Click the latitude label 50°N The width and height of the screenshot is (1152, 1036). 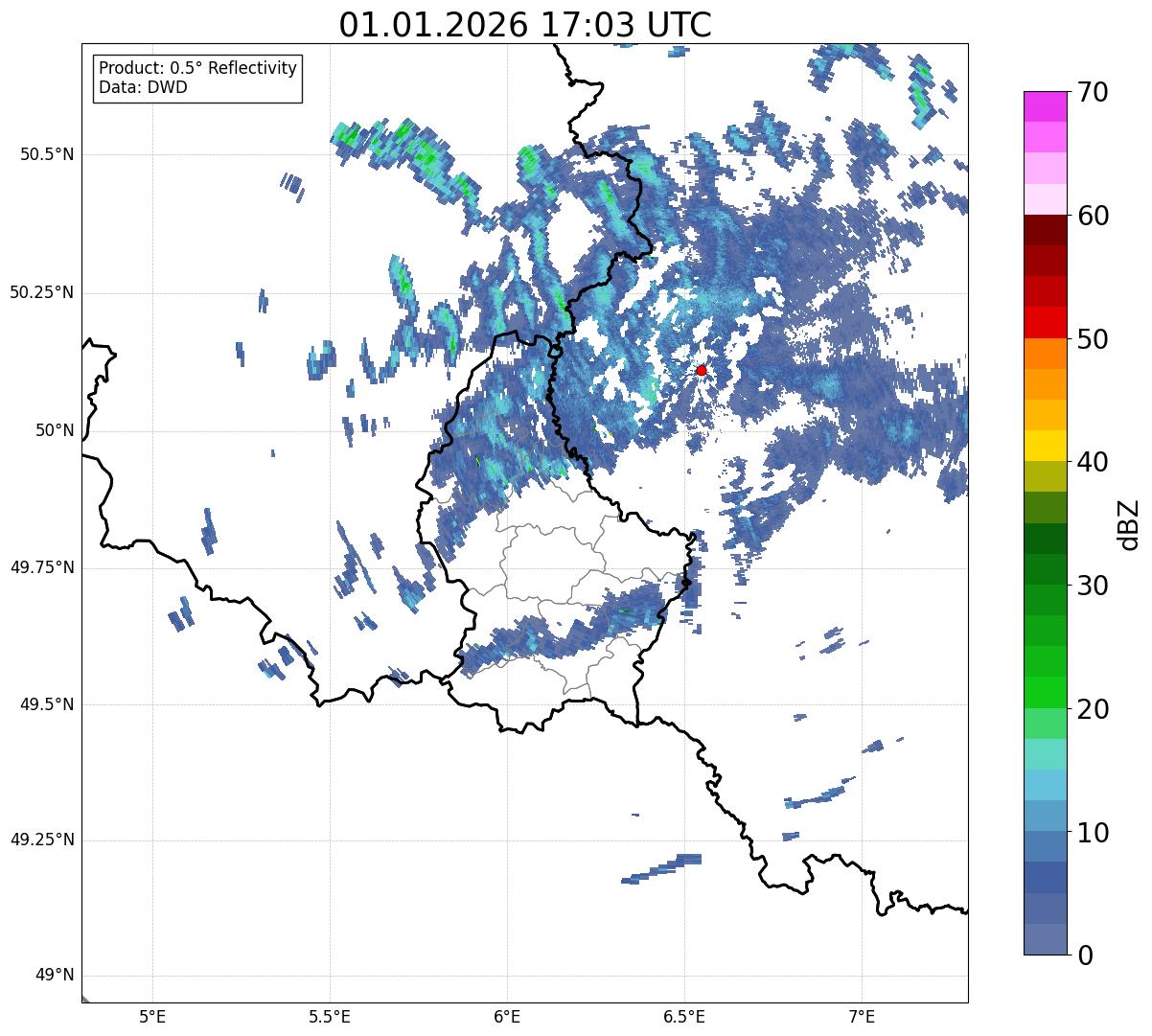55,430
